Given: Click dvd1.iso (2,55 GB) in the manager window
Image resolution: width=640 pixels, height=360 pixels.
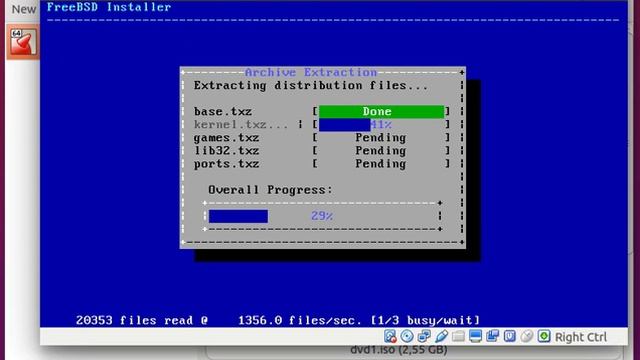Looking at the screenshot, I should [x=398, y=350].
